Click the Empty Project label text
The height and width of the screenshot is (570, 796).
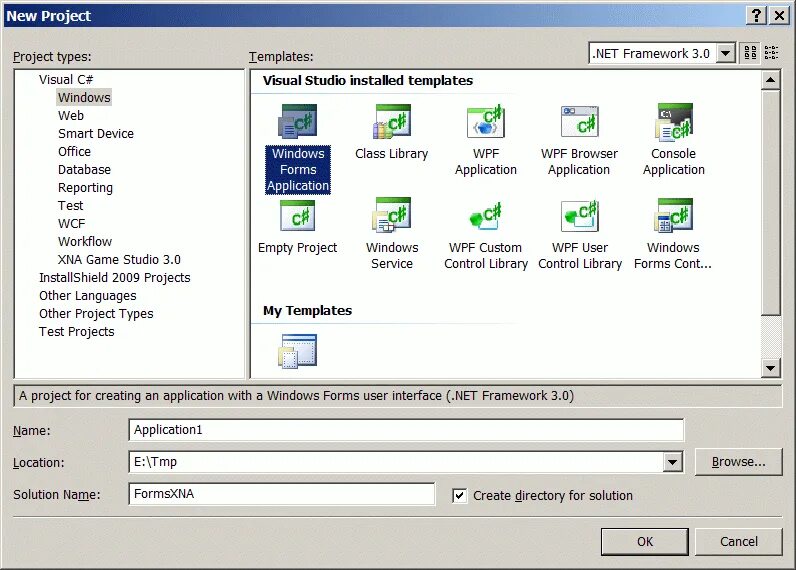click(x=297, y=248)
